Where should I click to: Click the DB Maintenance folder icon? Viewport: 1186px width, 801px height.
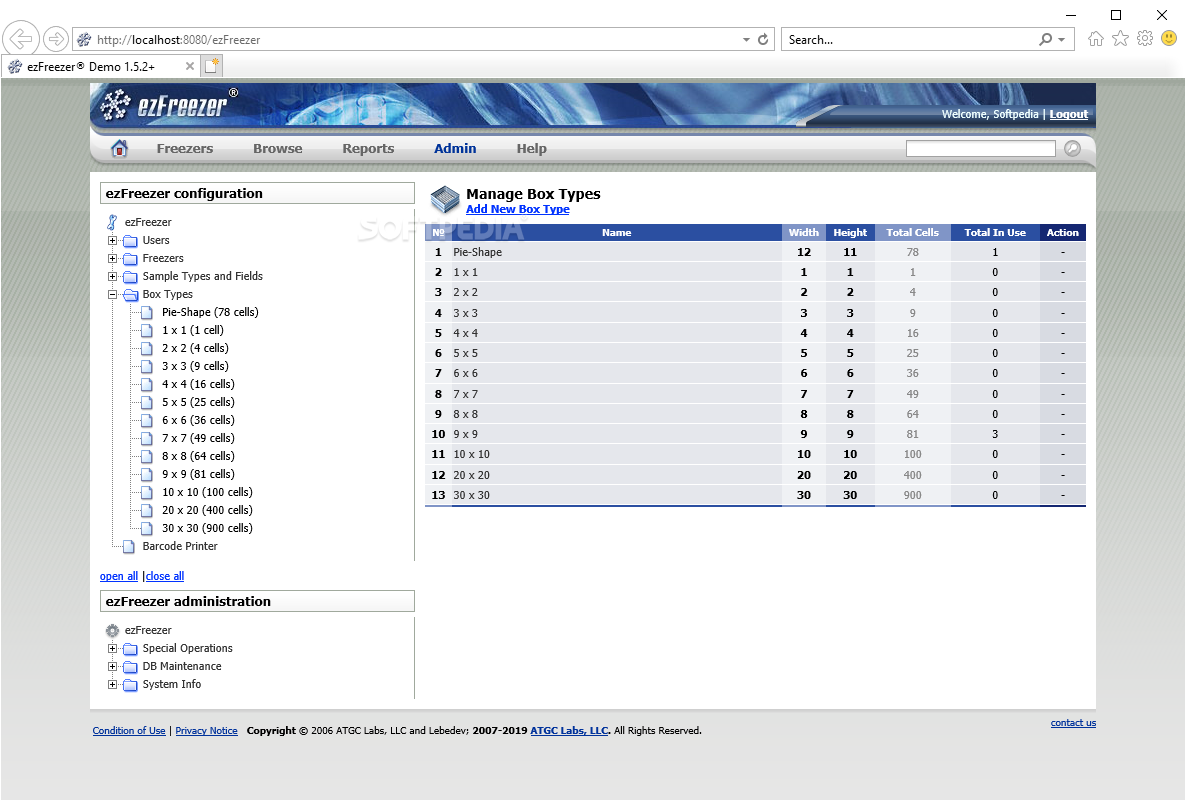point(130,667)
